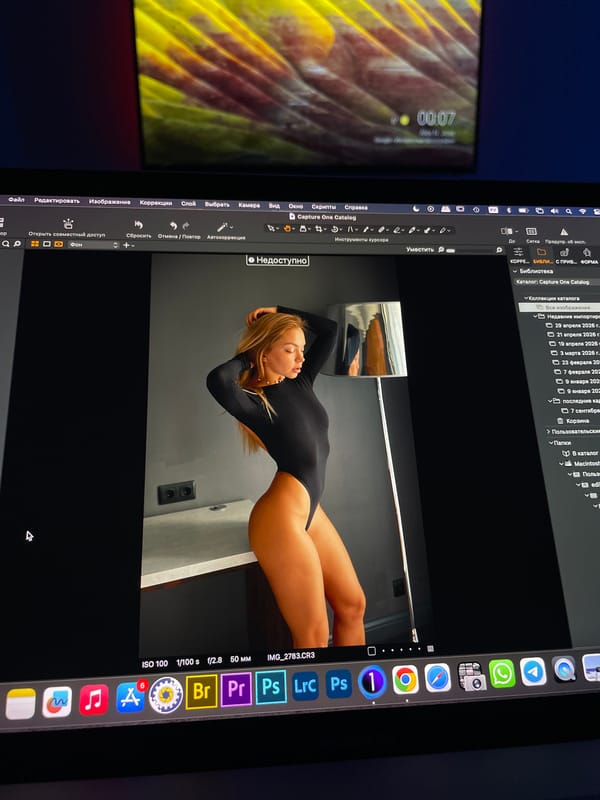Collapse the Macintosh drive node
The width and height of the screenshot is (600, 800).
tap(561, 464)
